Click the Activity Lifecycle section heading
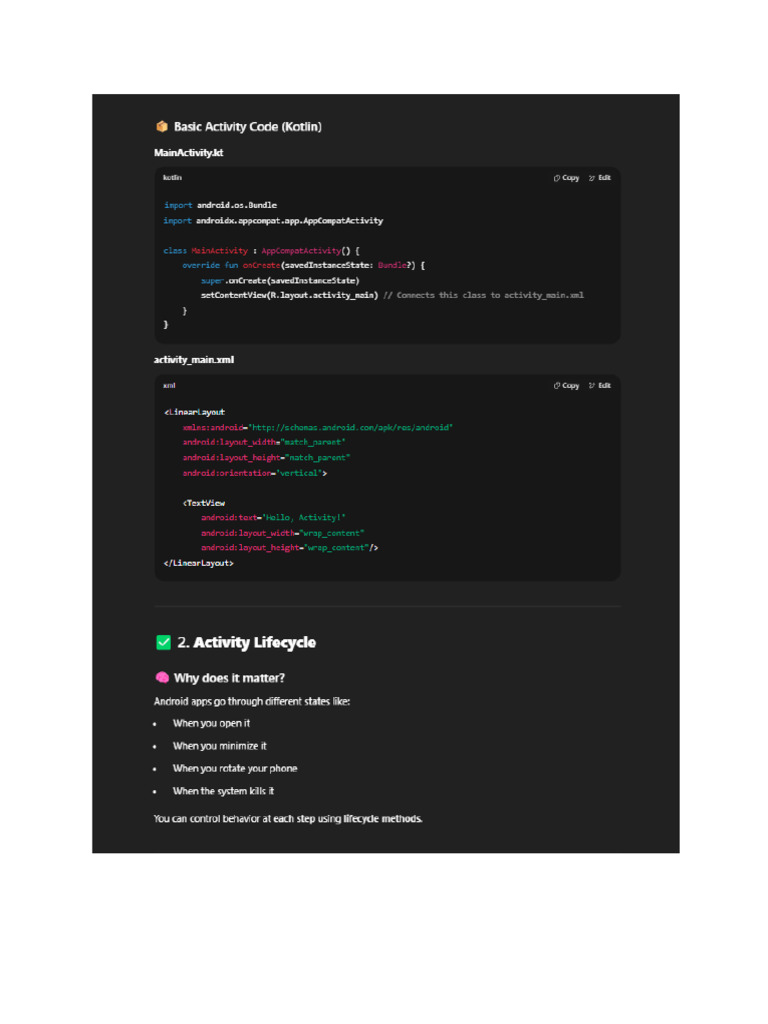This screenshot has height=1024, width=768. [254, 642]
